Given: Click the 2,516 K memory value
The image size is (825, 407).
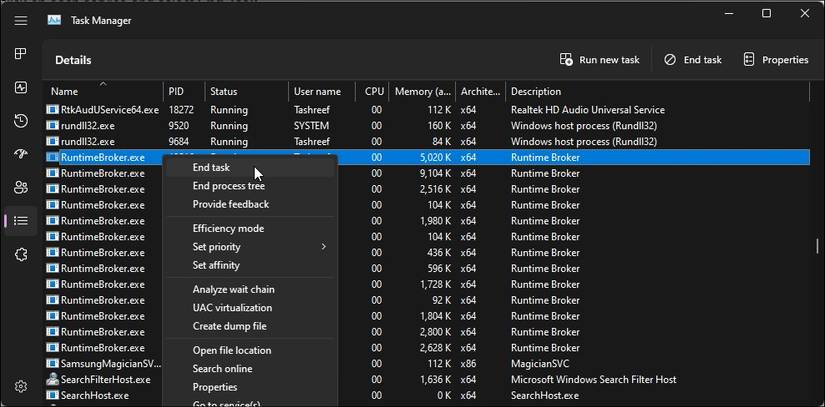Looking at the screenshot, I should tap(435, 189).
